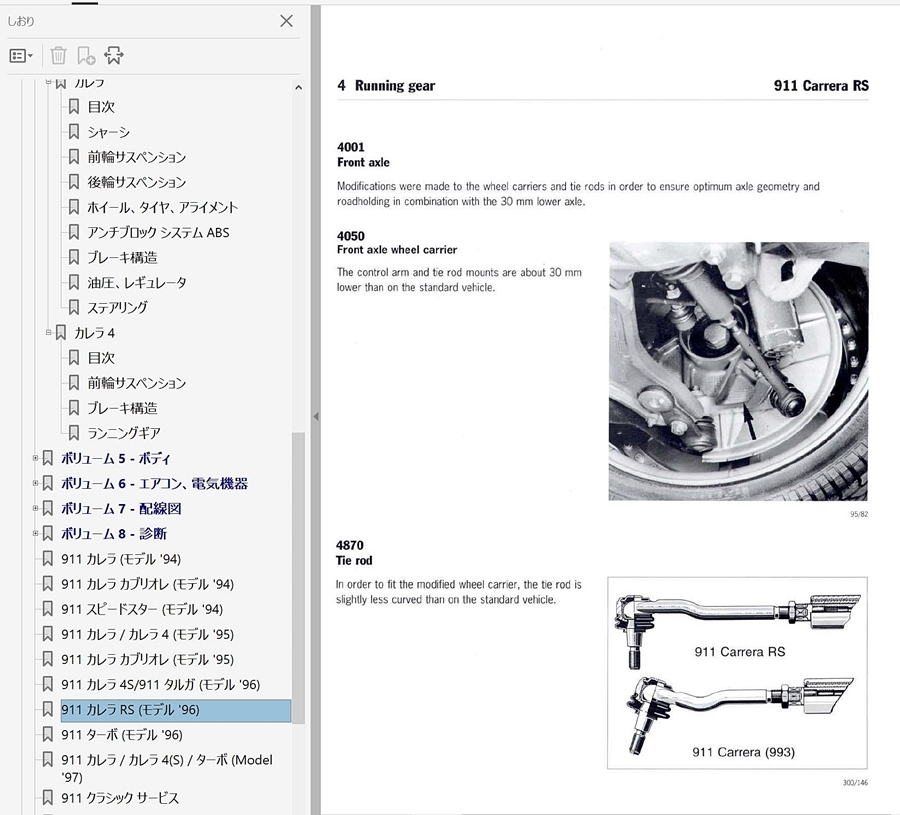This screenshot has height=815, width=900.
Task: Open ボリューム 6 - エアコン、電気機器 bookmark
Action: 154,483
